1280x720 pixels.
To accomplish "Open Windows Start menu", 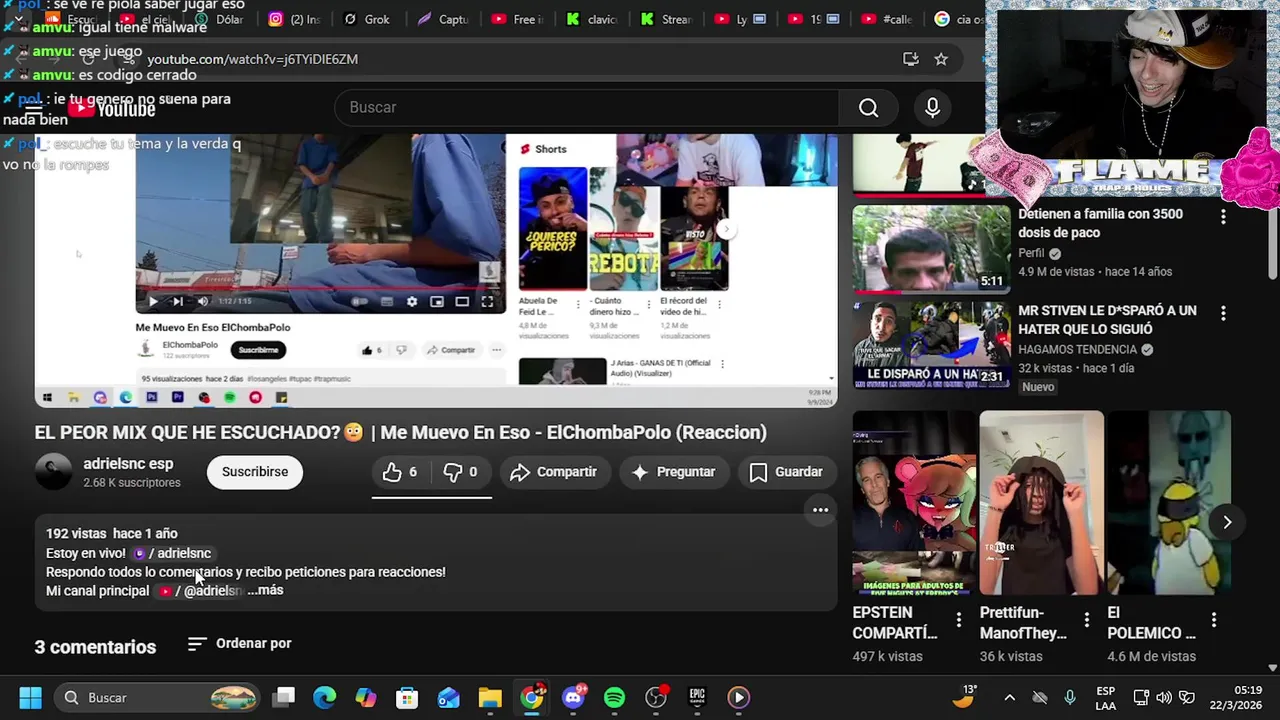I will tap(30, 697).
